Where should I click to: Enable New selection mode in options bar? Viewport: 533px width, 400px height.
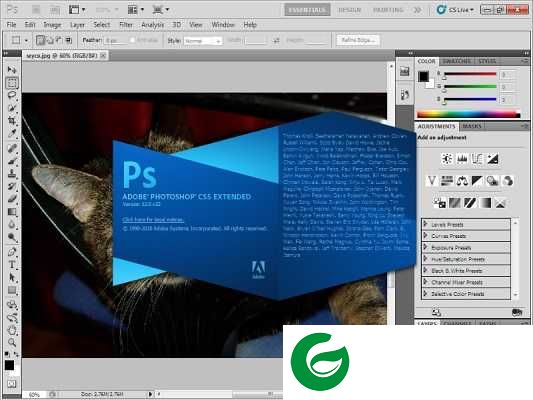coord(40,40)
